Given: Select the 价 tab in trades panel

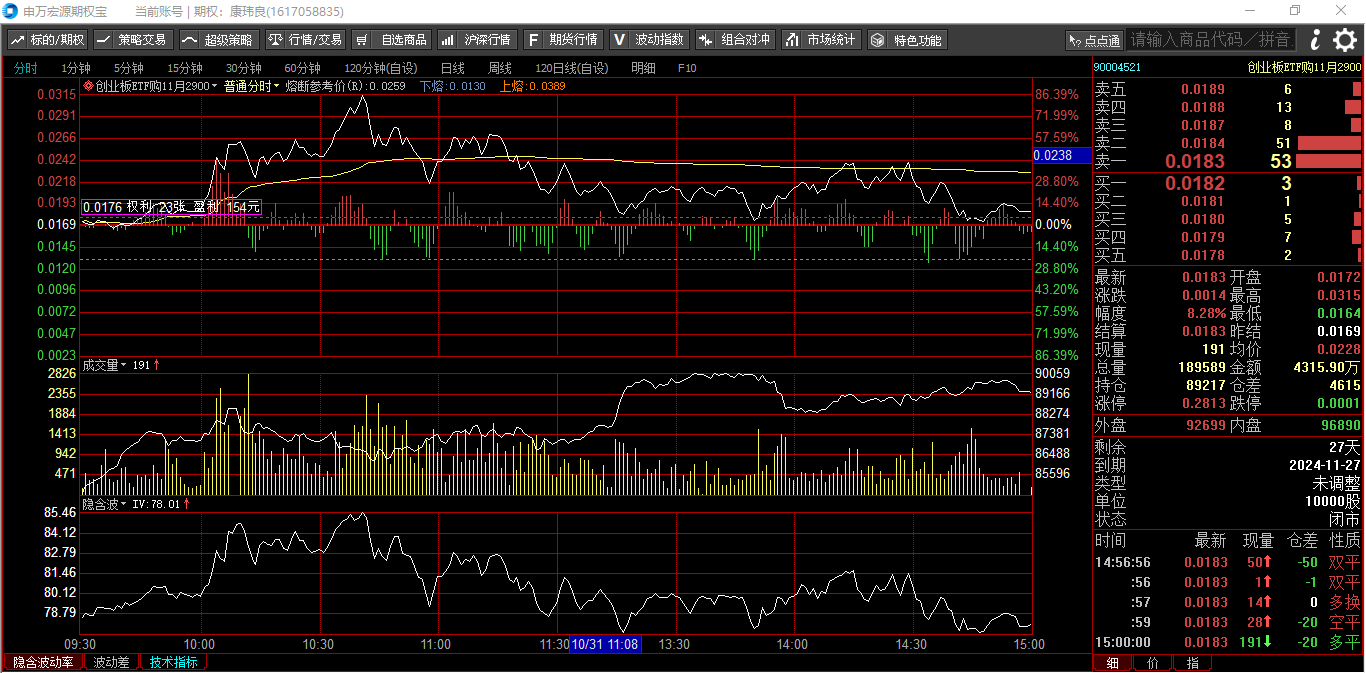Looking at the screenshot, I should click(x=1152, y=663).
